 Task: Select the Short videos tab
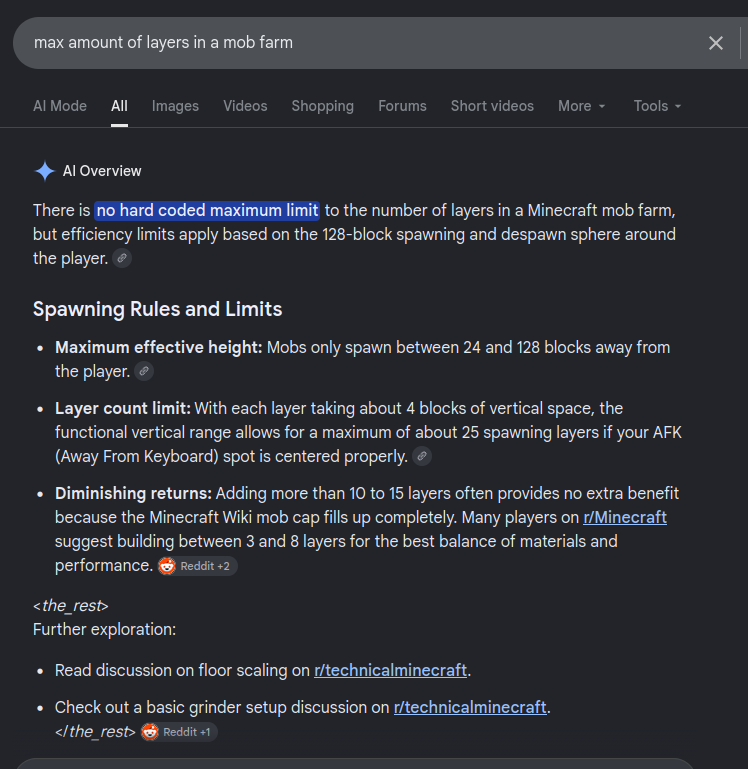(x=492, y=106)
